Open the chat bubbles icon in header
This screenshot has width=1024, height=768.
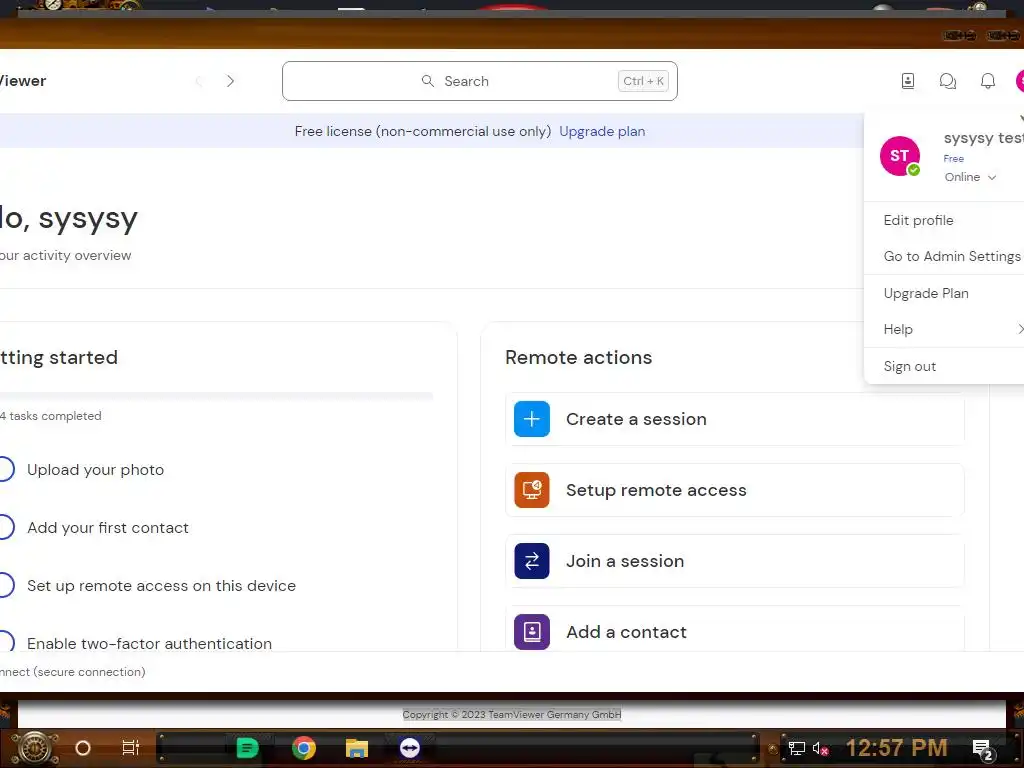click(x=948, y=81)
